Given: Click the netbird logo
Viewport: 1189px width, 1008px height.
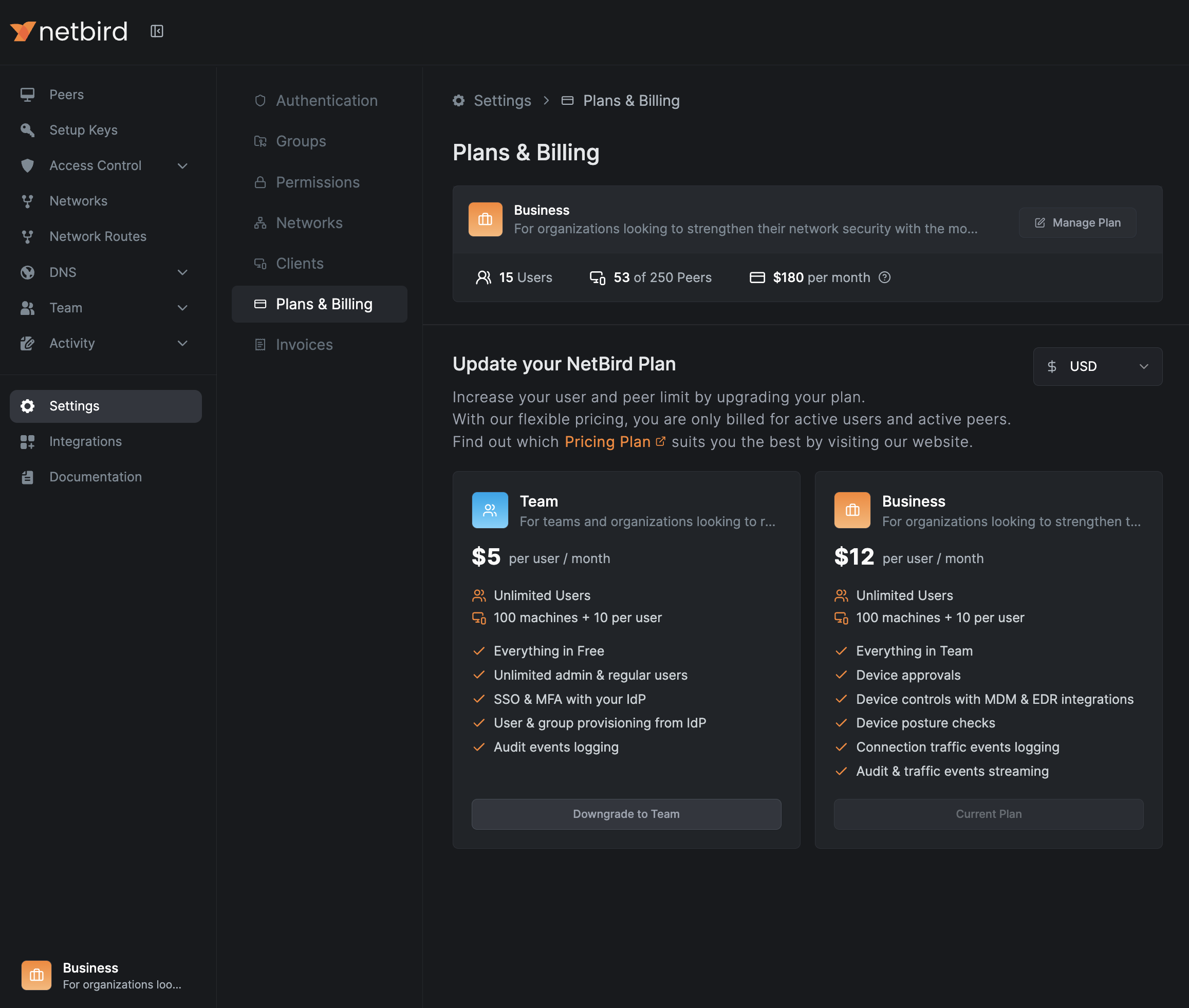Looking at the screenshot, I should click(68, 31).
